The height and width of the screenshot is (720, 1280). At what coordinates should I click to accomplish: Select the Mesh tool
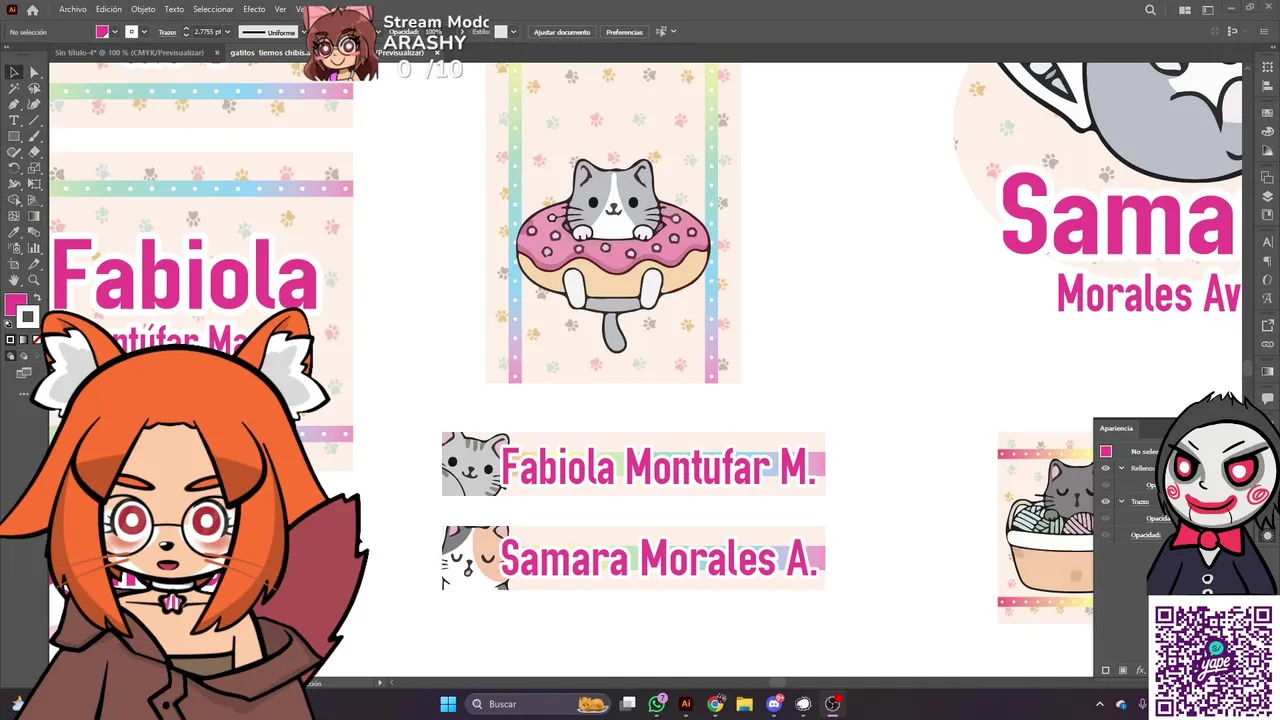tap(14, 216)
